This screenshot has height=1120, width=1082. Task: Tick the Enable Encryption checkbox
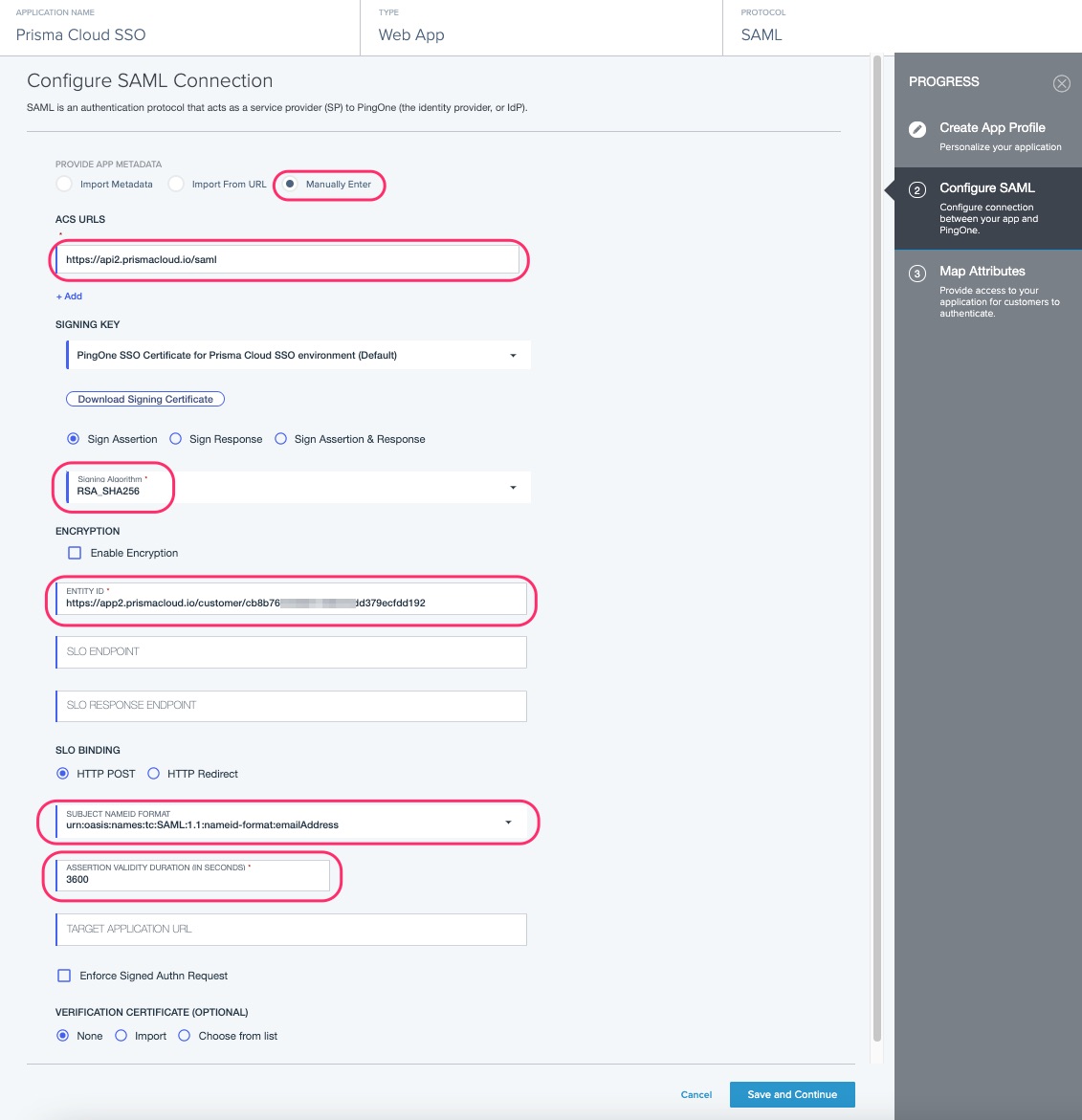click(x=75, y=553)
